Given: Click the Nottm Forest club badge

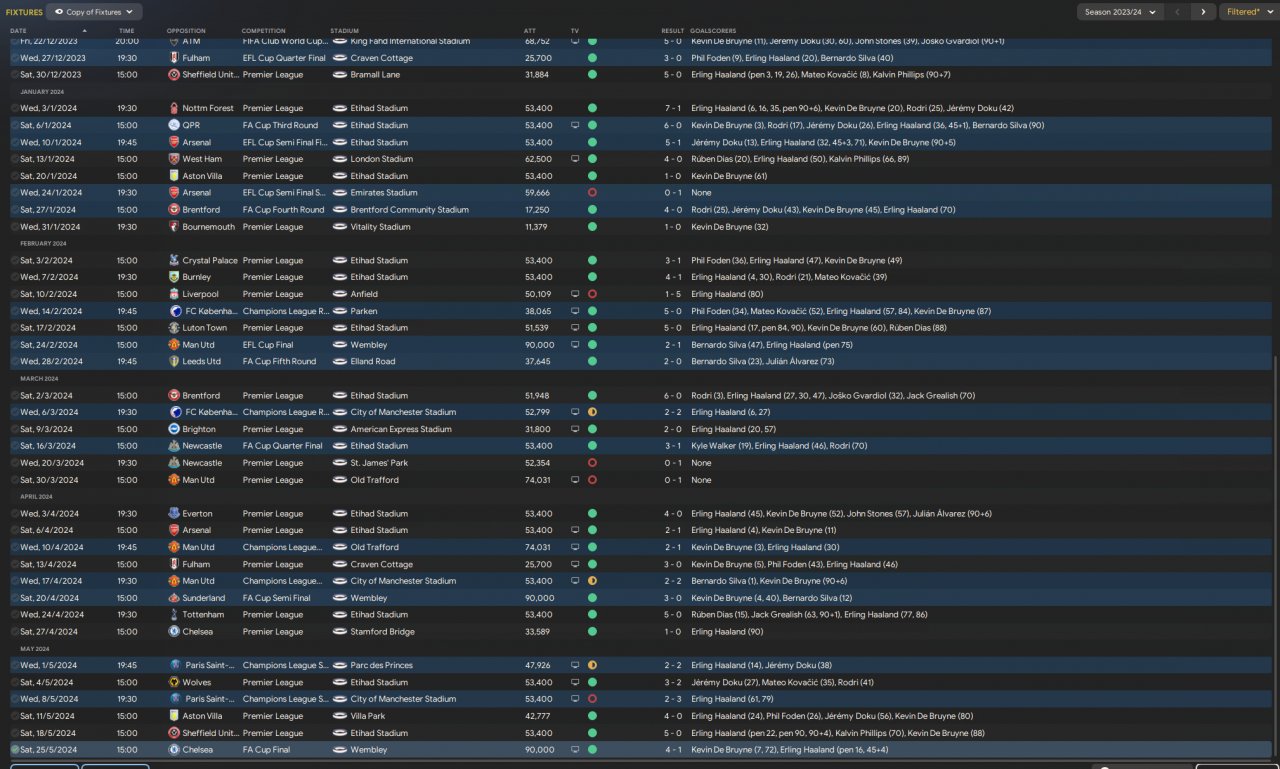Looking at the screenshot, I should (x=174, y=108).
